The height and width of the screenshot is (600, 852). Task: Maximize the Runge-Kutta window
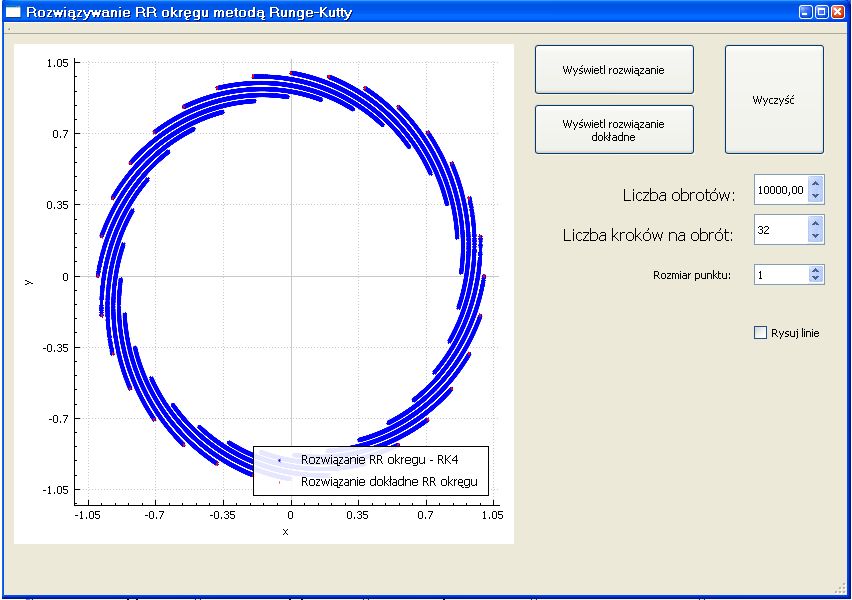(821, 13)
